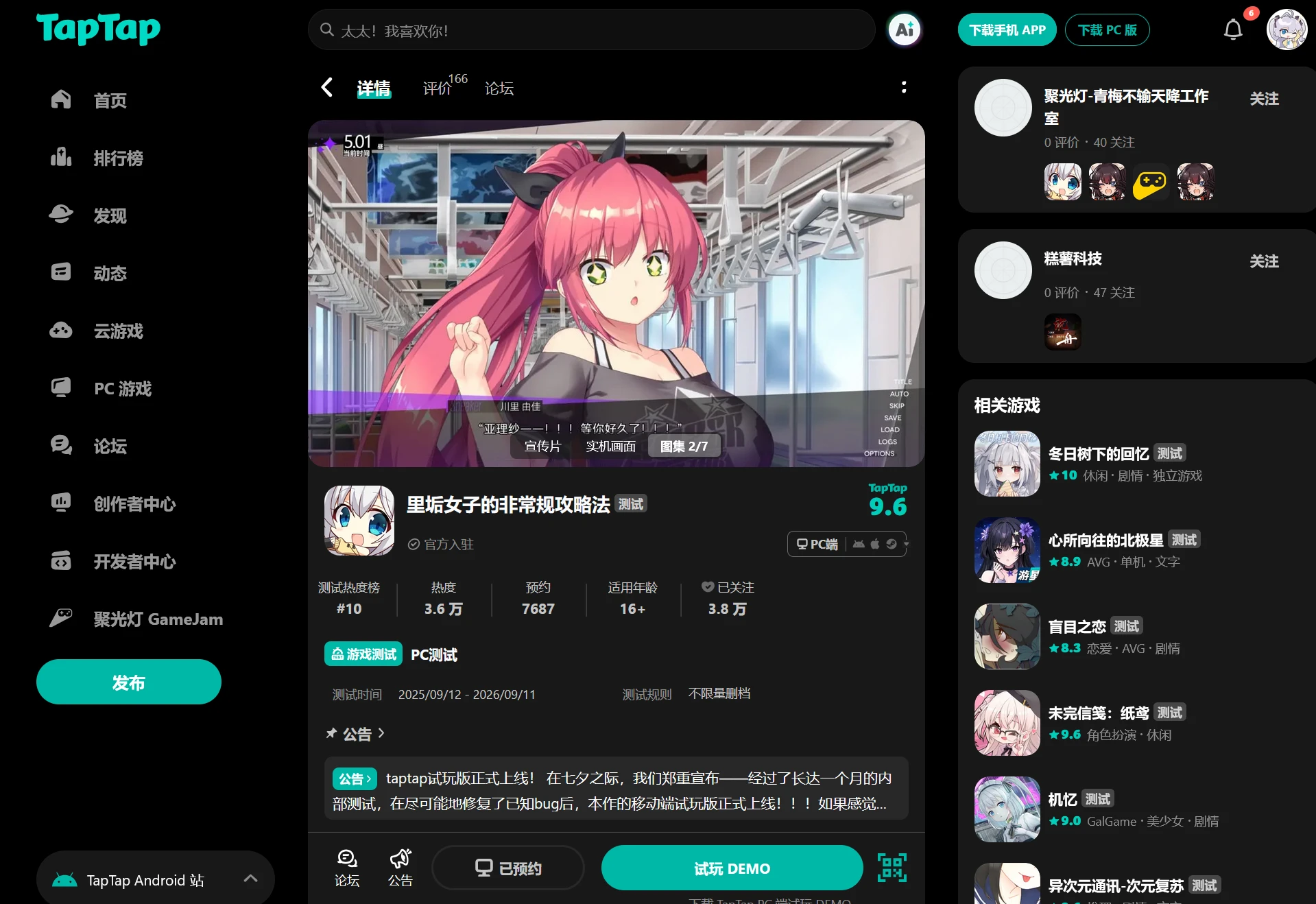Click the GameJam spotlight icon

coord(61,619)
